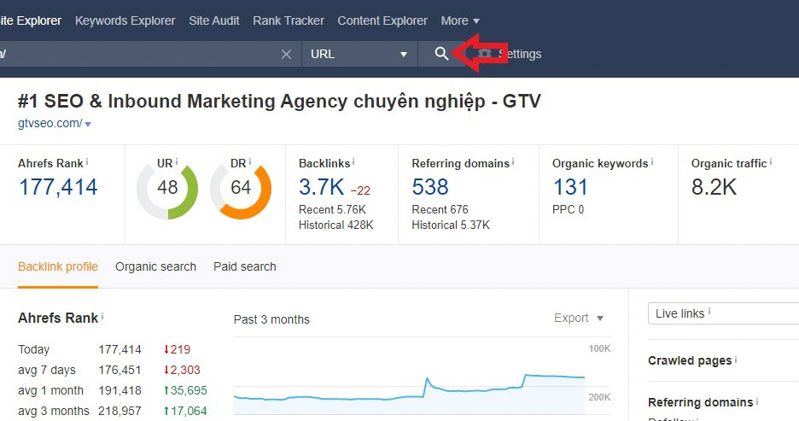This screenshot has height=421, width=799.
Task: Click the 2,303 rank drop value
Action: tap(182, 370)
